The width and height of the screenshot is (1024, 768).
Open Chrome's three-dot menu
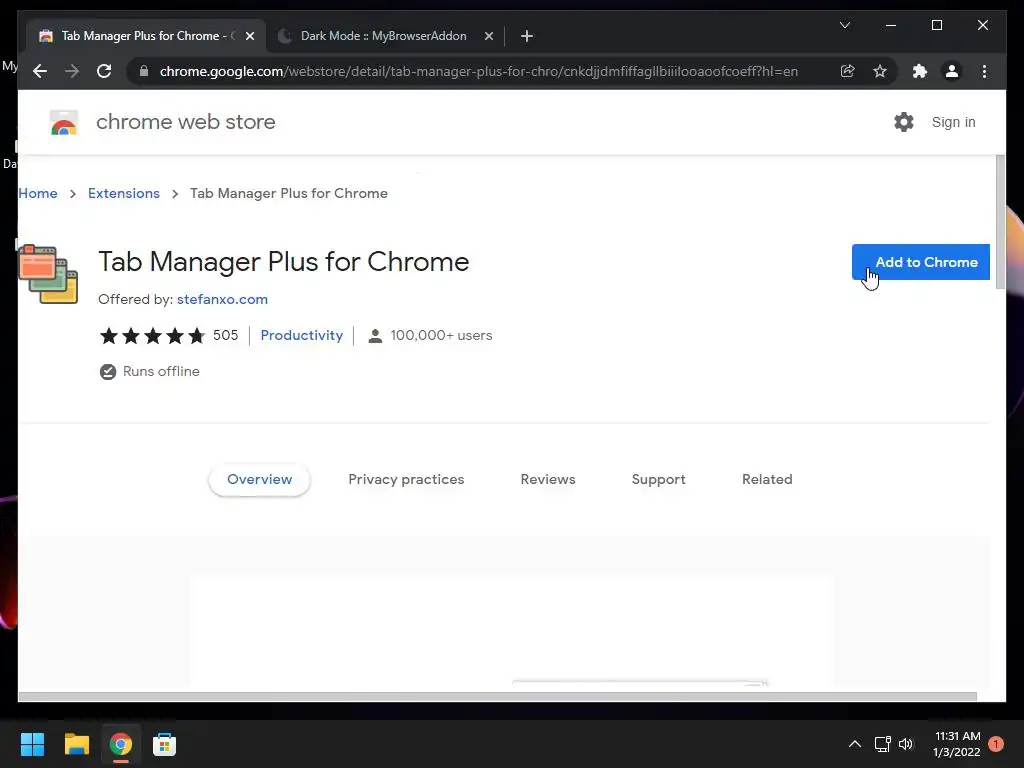pos(984,71)
